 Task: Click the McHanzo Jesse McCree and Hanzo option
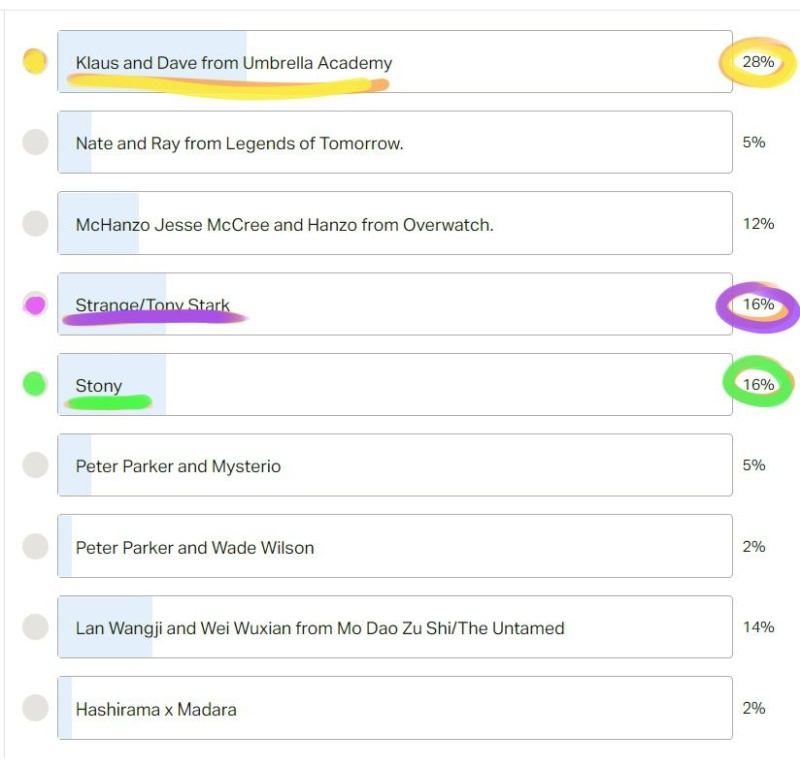[x=395, y=224]
